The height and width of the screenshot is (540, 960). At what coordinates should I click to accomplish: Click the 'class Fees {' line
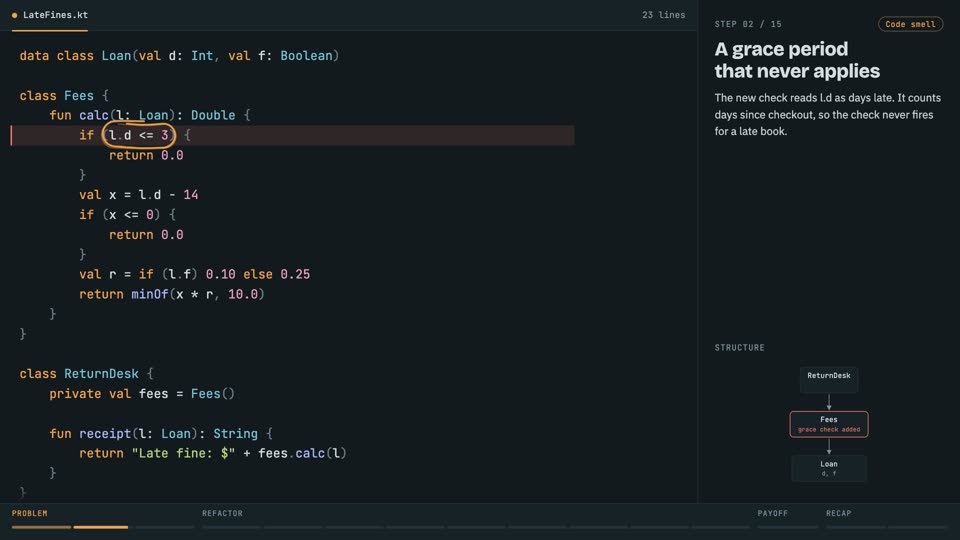point(64,96)
